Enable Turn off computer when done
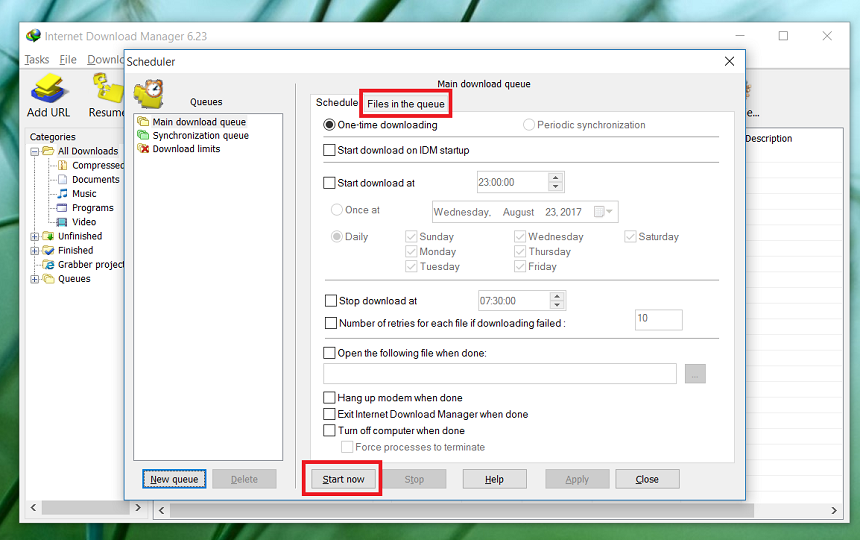 329,430
